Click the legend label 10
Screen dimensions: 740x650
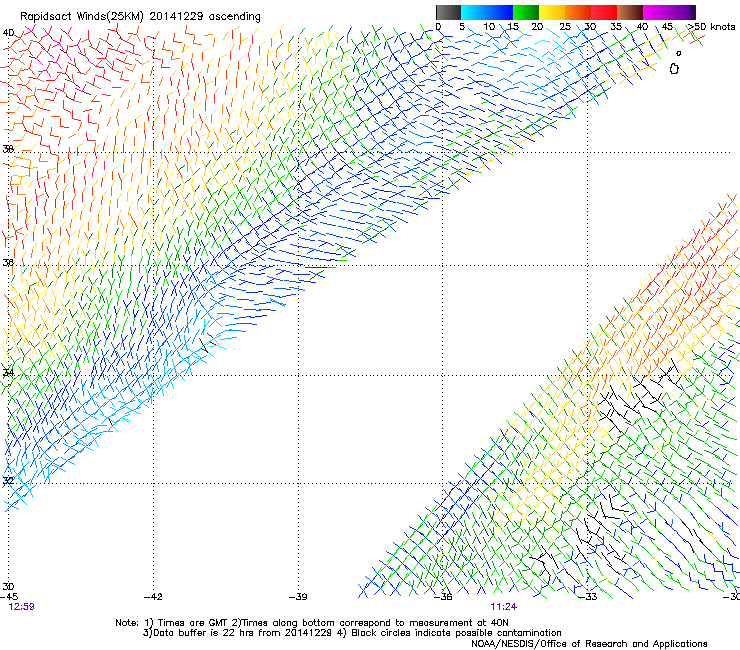click(488, 27)
